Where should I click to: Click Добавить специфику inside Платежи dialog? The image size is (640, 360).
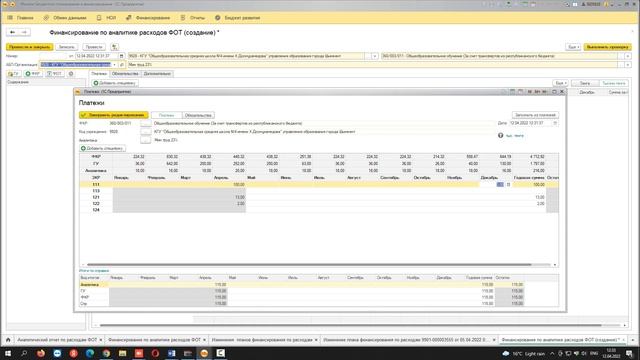click(x=102, y=148)
